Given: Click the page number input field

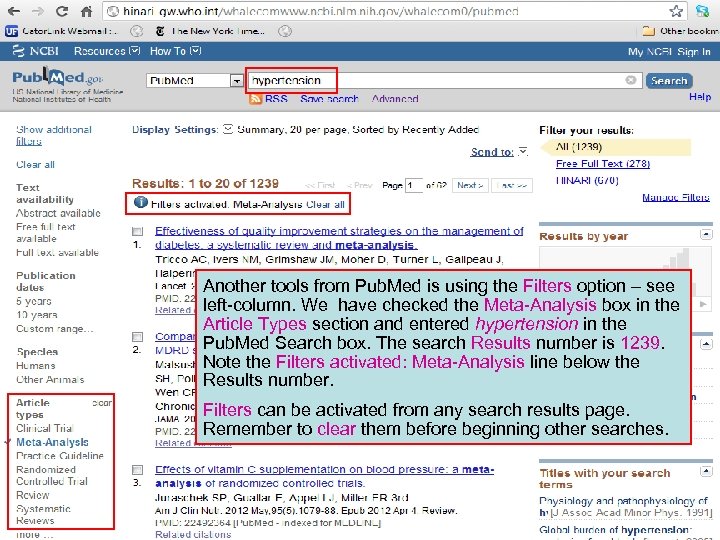Looking at the screenshot, I should (414, 186).
